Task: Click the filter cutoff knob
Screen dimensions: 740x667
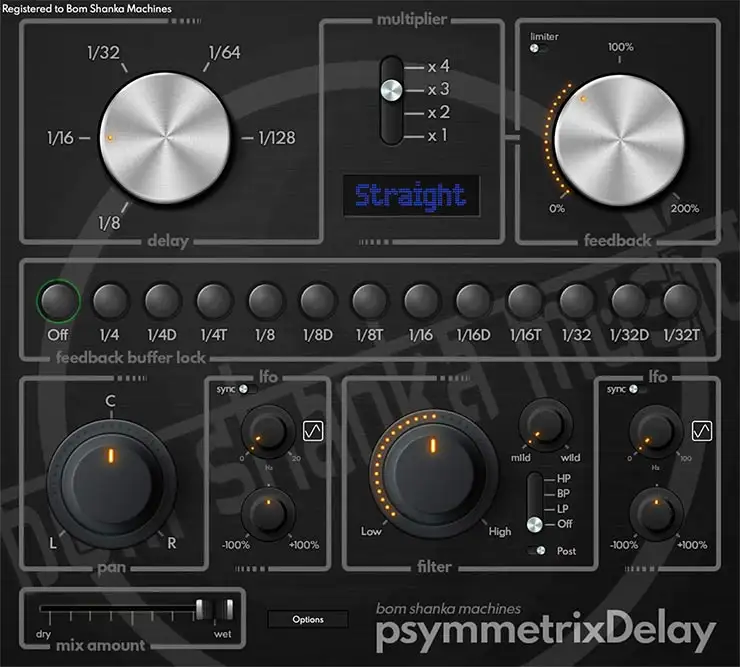Action: pyautogui.click(x=432, y=472)
